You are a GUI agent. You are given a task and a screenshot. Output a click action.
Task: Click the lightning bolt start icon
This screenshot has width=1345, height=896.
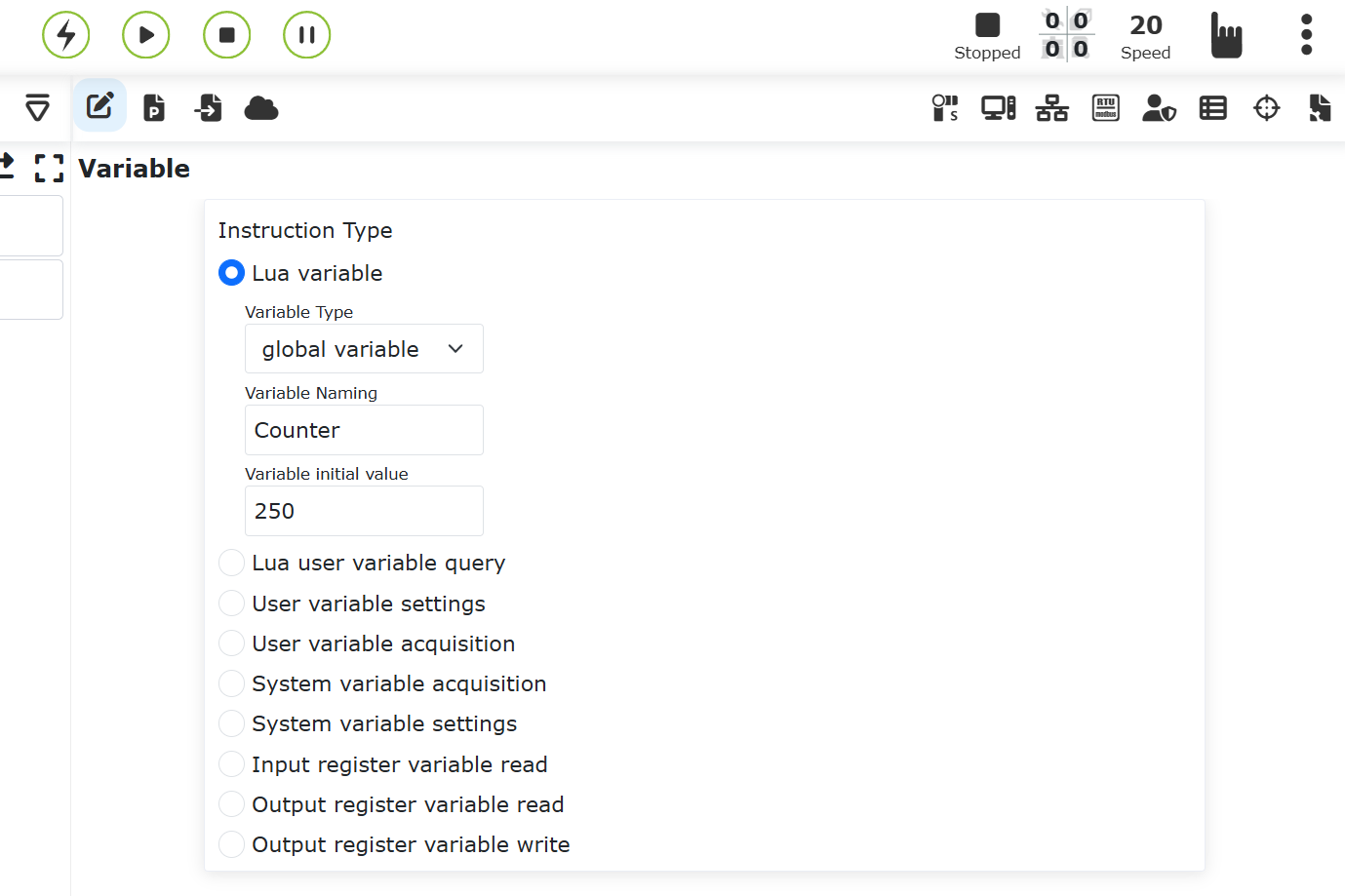pyautogui.click(x=66, y=35)
